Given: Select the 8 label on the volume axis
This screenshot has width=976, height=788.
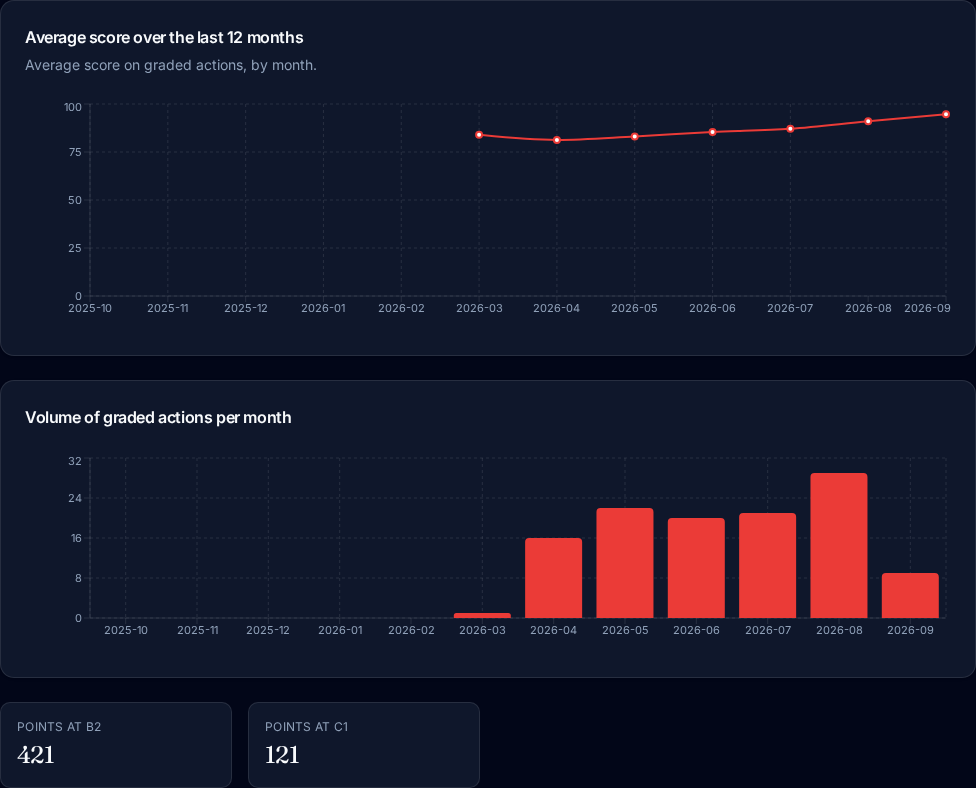Looking at the screenshot, I should 78,578.
